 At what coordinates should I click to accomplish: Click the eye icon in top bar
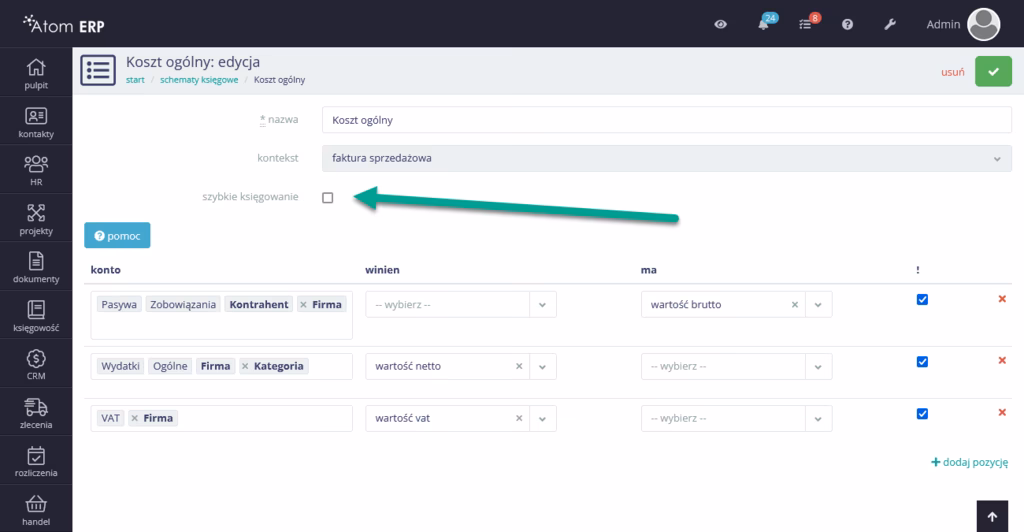[x=720, y=25]
